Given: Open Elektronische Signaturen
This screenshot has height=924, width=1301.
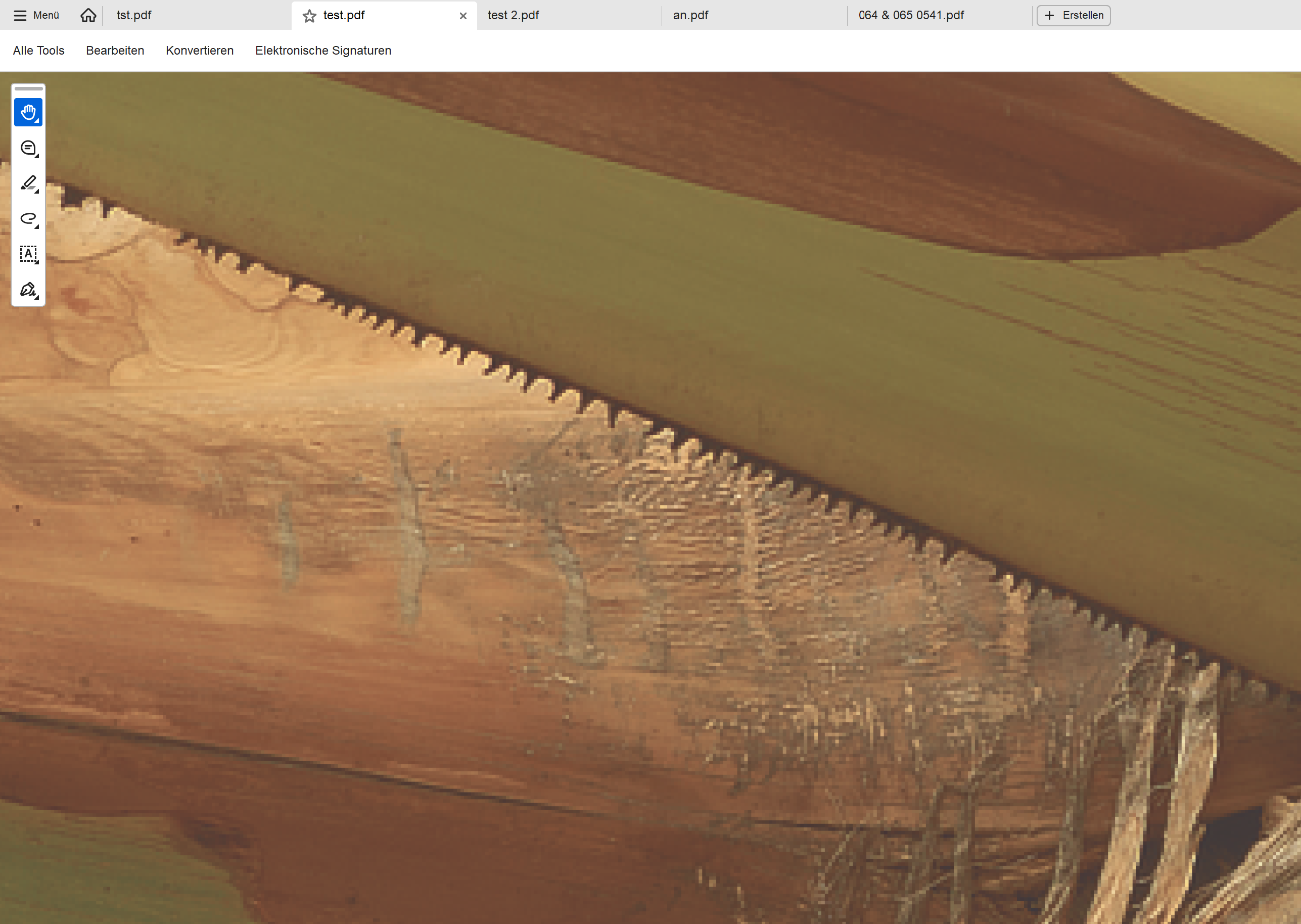Looking at the screenshot, I should pos(323,51).
